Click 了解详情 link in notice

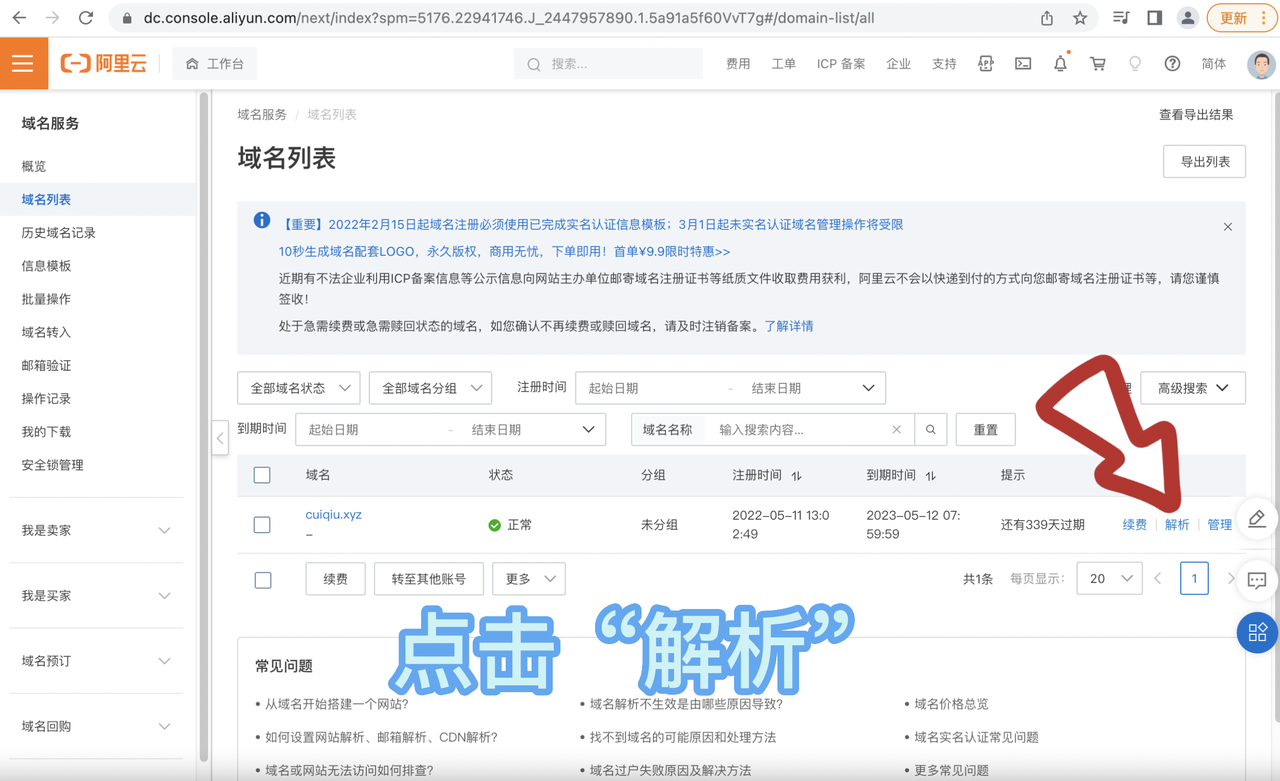[x=789, y=326]
